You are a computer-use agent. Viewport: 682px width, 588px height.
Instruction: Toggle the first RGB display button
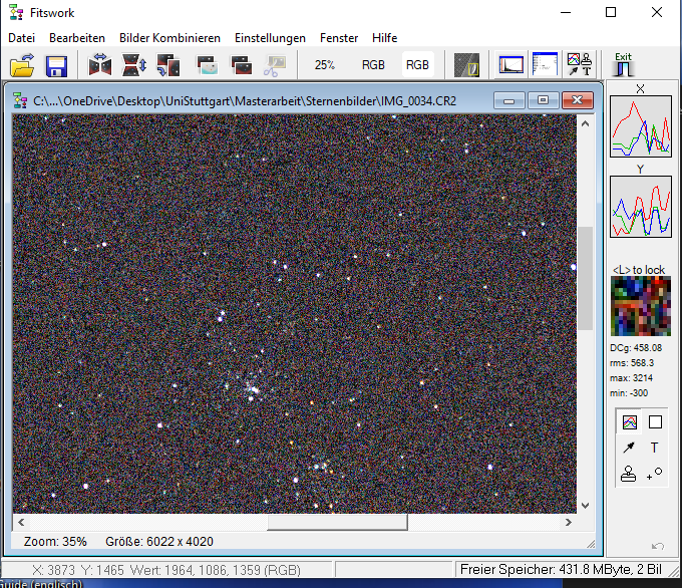coord(373,65)
